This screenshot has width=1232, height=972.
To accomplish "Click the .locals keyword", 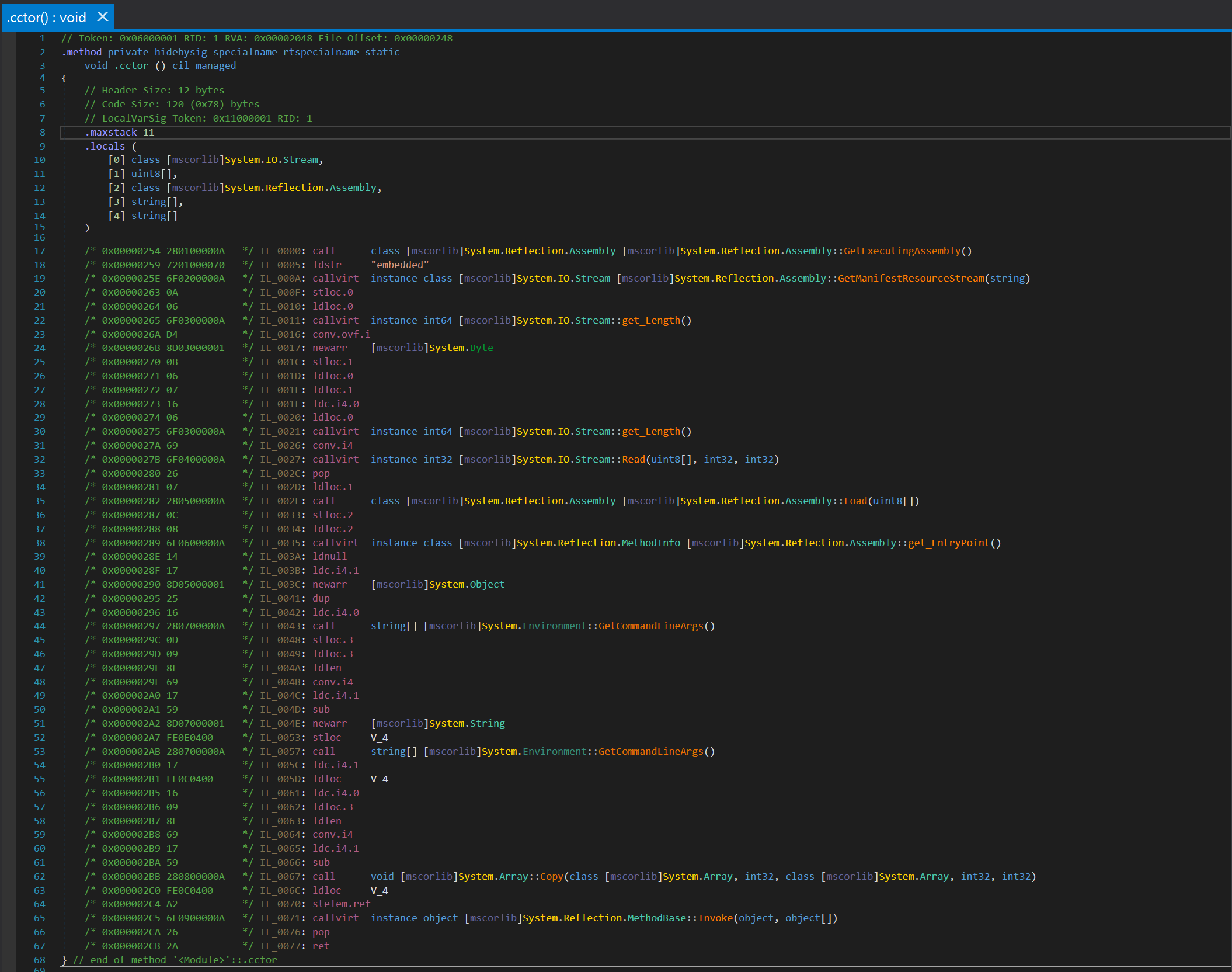I will coord(105,146).
